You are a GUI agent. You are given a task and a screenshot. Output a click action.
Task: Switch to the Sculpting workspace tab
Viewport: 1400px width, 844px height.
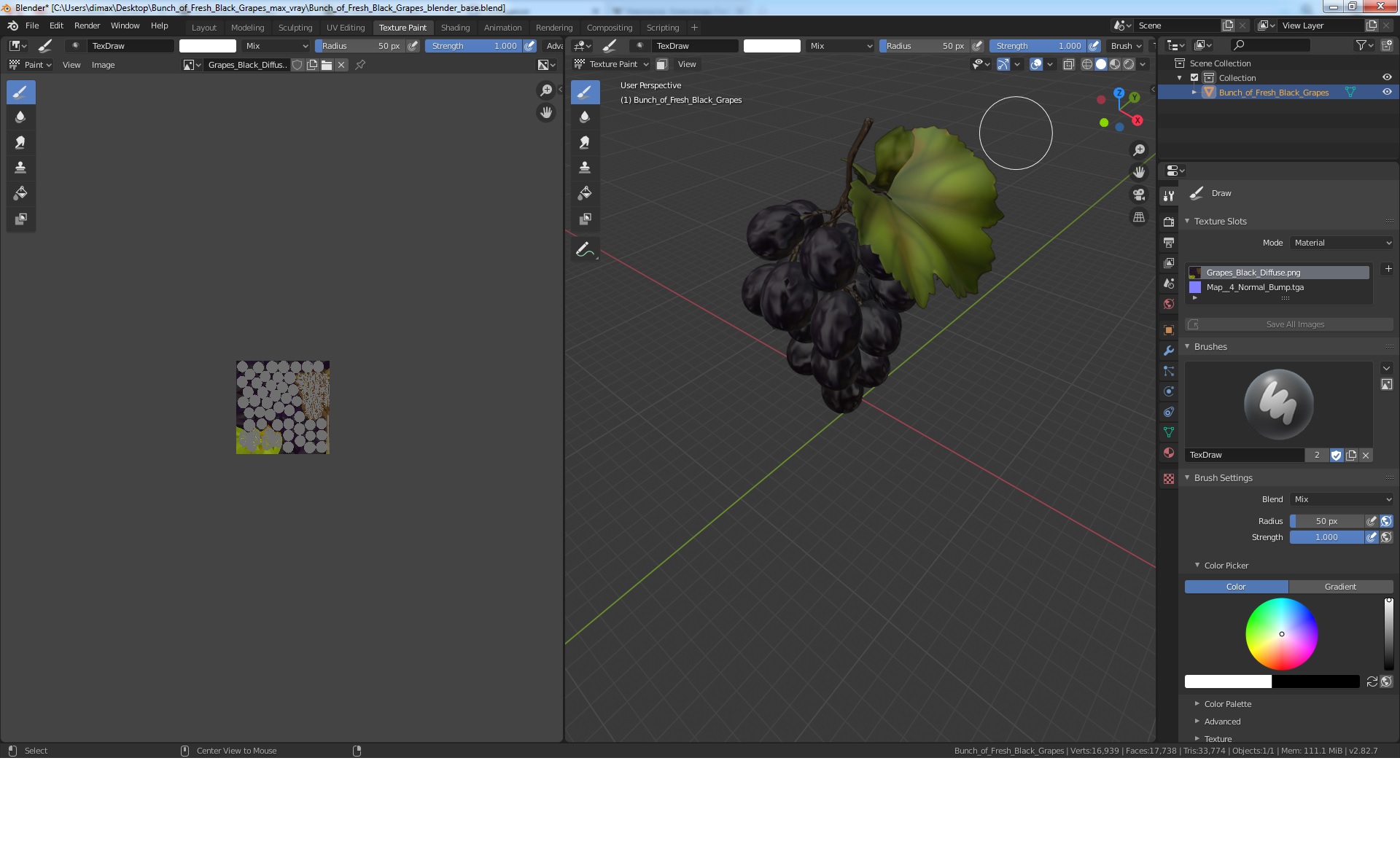(x=295, y=28)
